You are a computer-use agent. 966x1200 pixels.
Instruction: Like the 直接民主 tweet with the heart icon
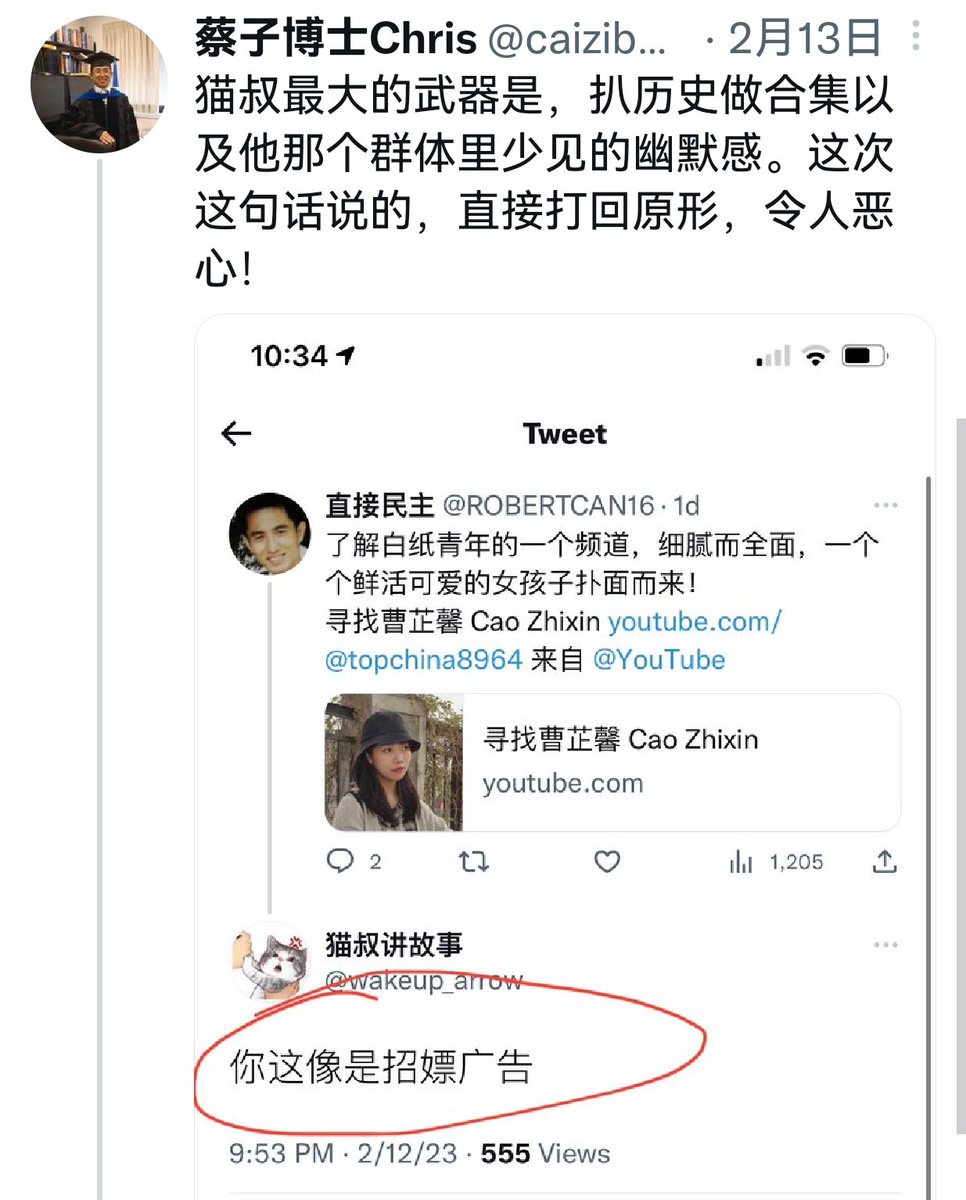pyautogui.click(x=607, y=861)
